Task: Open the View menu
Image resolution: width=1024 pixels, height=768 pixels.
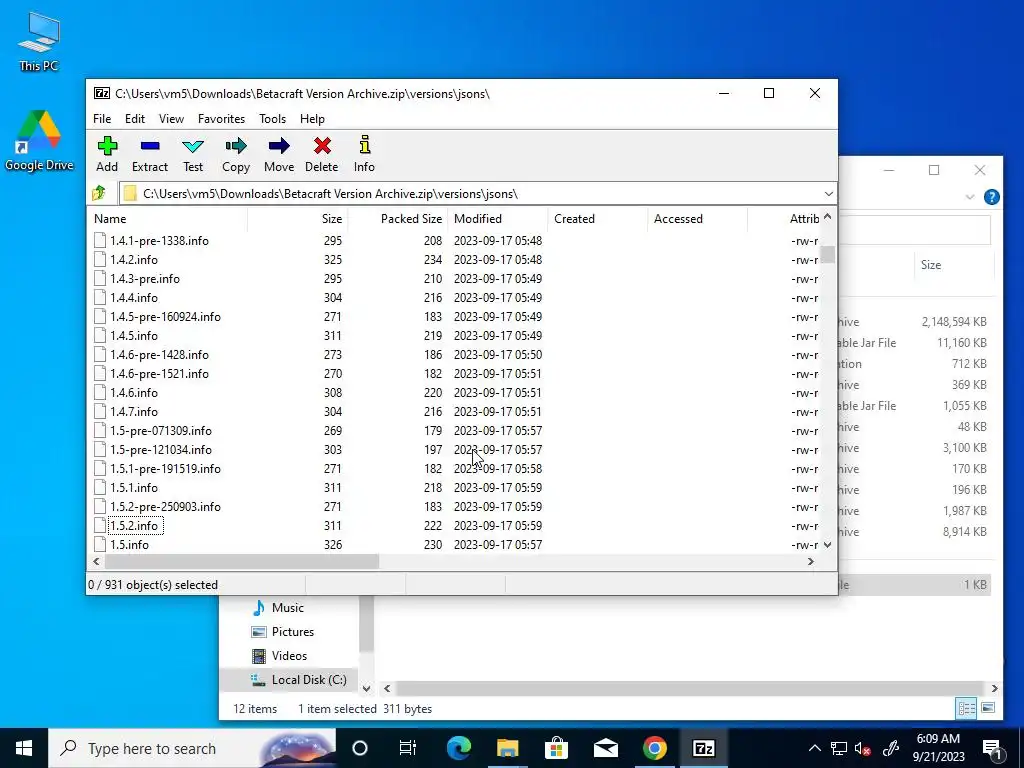Action: 171,119
